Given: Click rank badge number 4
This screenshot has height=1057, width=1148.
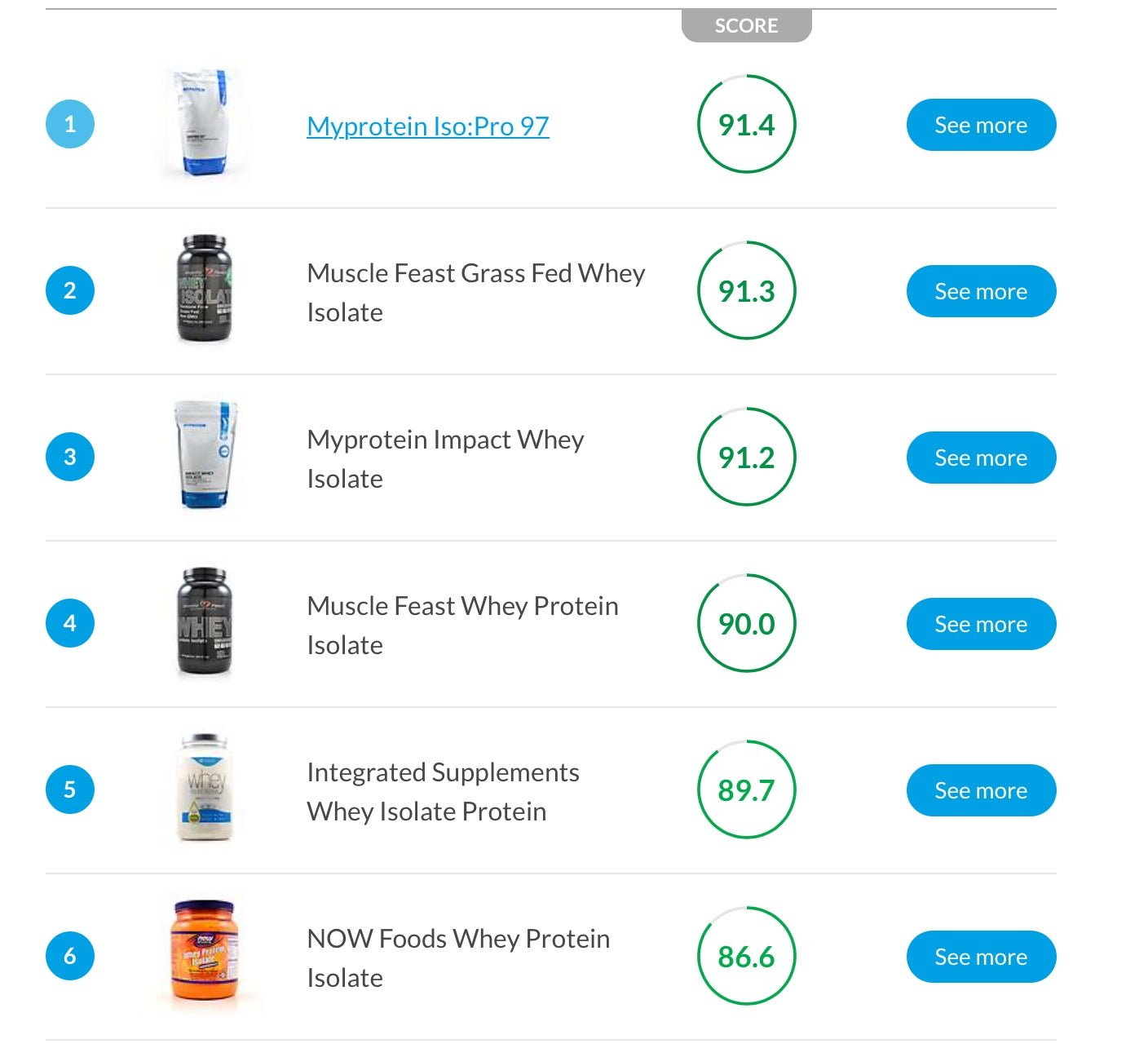Looking at the screenshot, I should (x=70, y=623).
